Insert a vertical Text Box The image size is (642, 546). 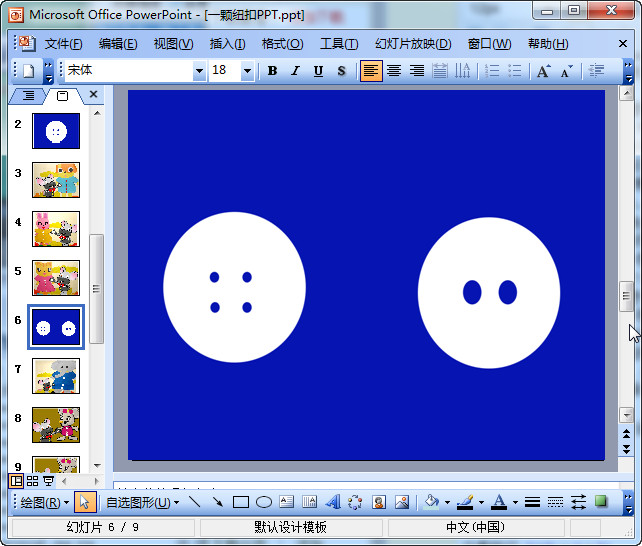pos(310,502)
